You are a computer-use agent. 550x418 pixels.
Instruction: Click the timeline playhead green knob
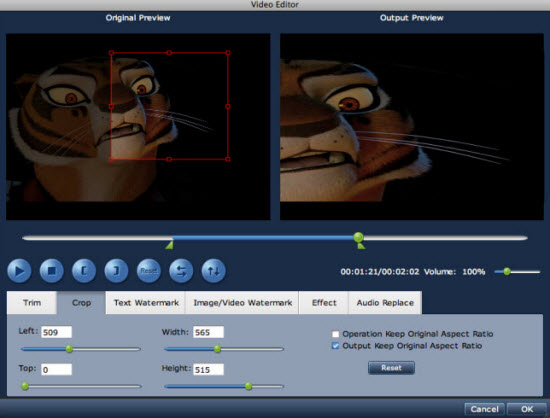coord(358,237)
